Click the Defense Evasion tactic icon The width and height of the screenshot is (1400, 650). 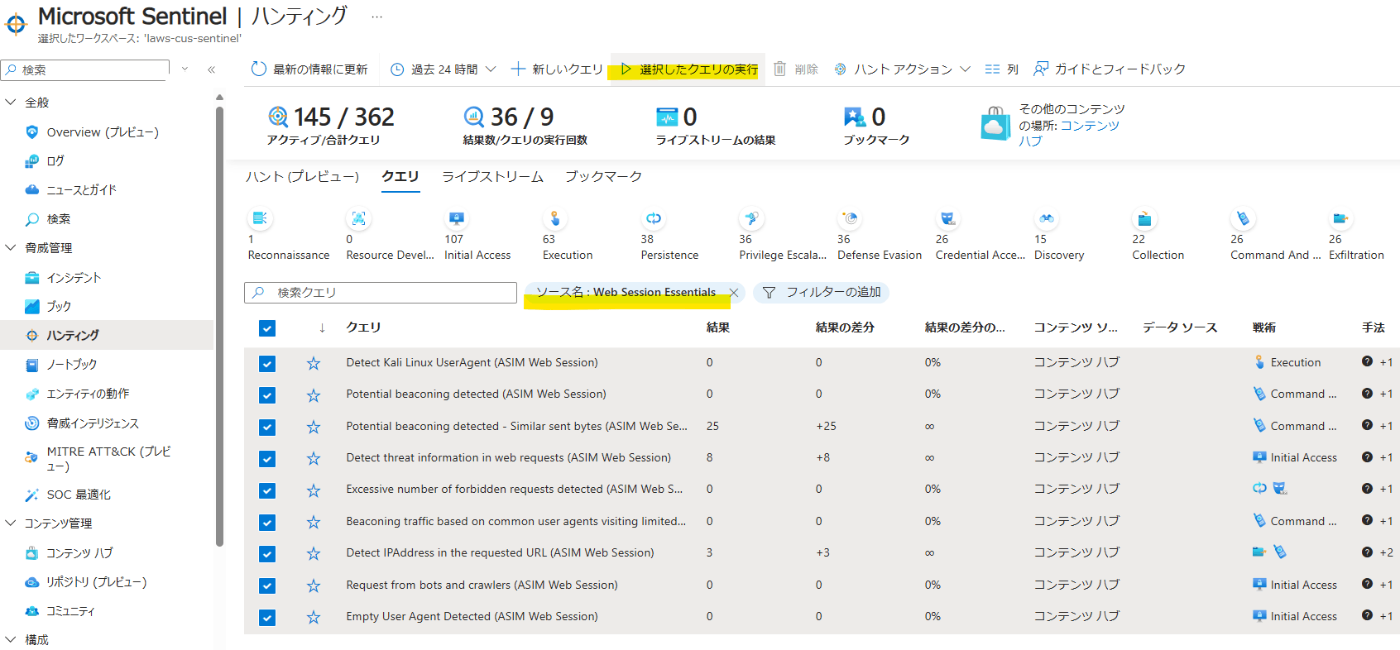pyautogui.click(x=849, y=218)
